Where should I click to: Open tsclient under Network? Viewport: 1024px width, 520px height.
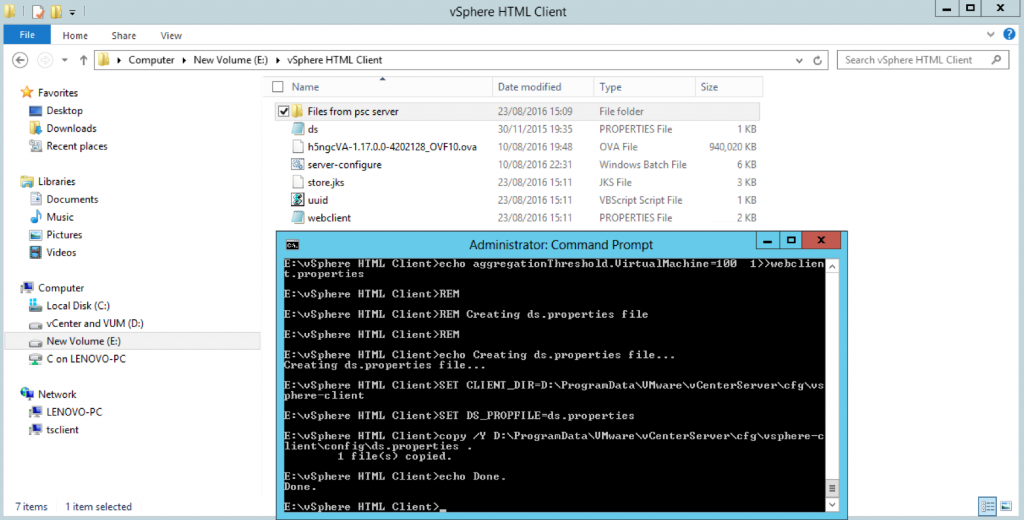pos(62,430)
